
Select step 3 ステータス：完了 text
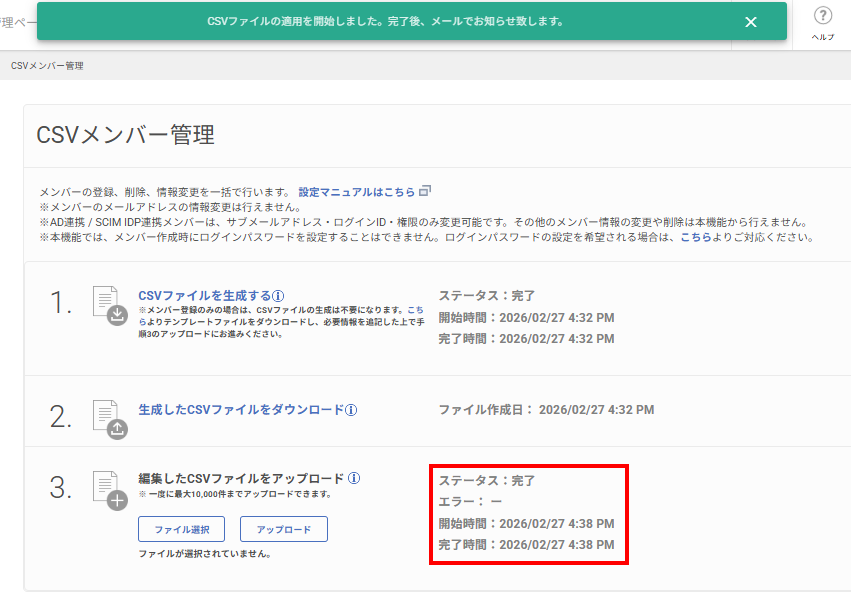[x=487, y=481]
